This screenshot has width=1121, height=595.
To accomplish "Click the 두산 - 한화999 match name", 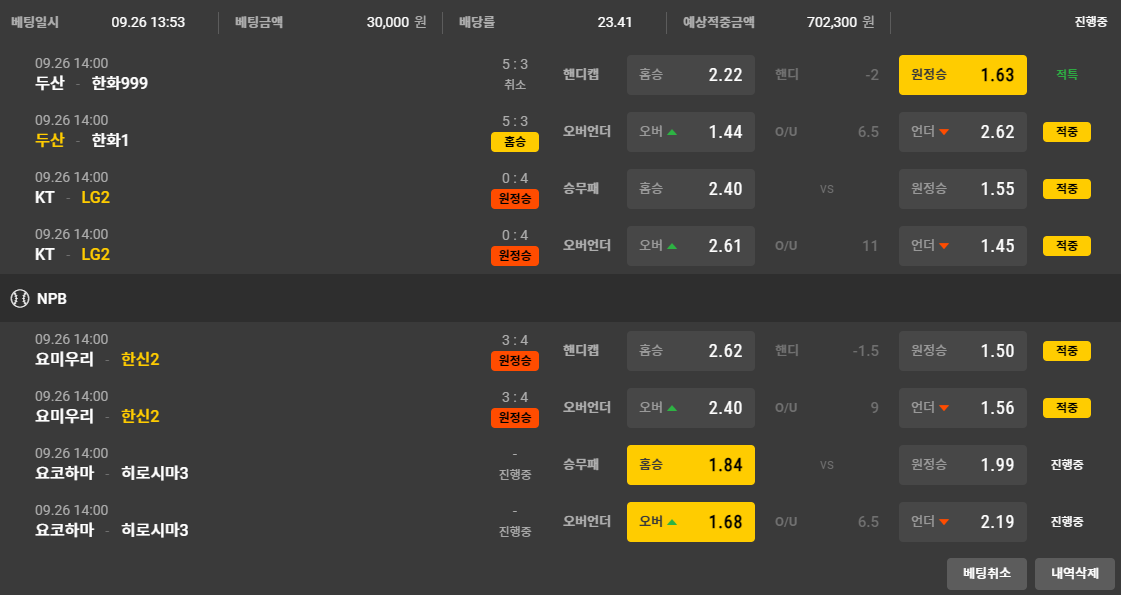I will pyautogui.click(x=91, y=83).
